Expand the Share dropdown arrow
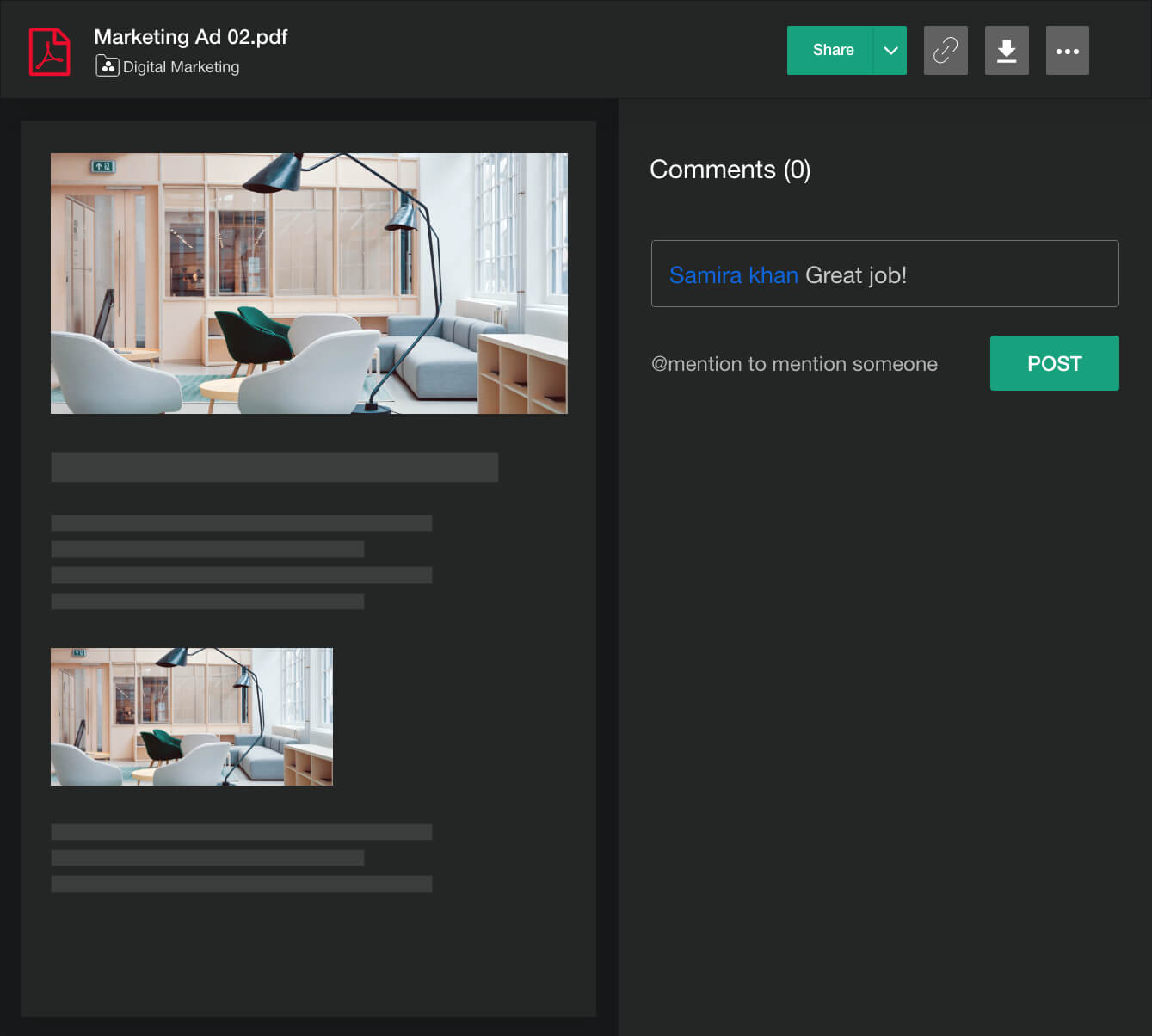Viewport: 1152px width, 1036px height. pos(890,50)
